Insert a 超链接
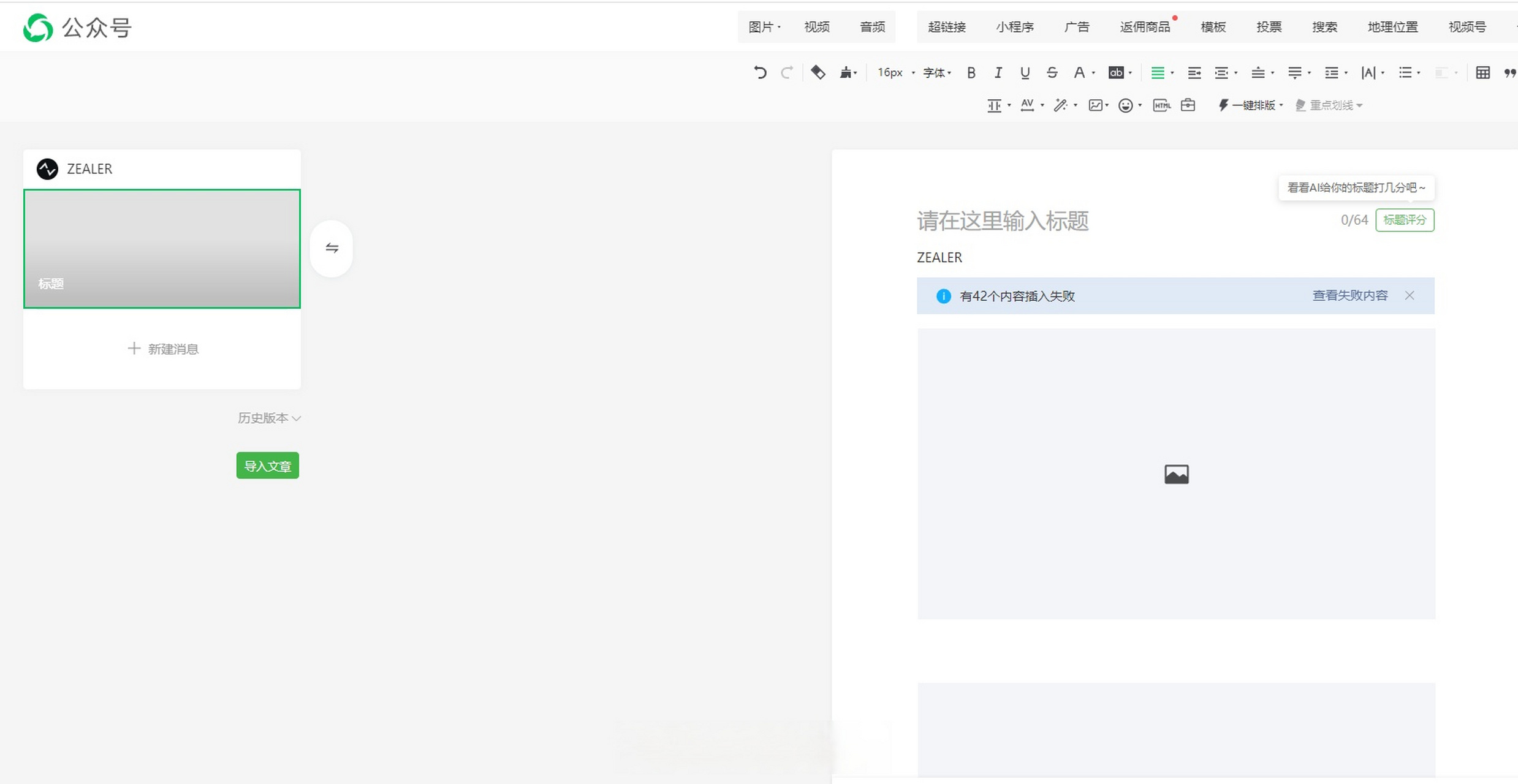Screen dimensions: 1518x784 [946, 27]
